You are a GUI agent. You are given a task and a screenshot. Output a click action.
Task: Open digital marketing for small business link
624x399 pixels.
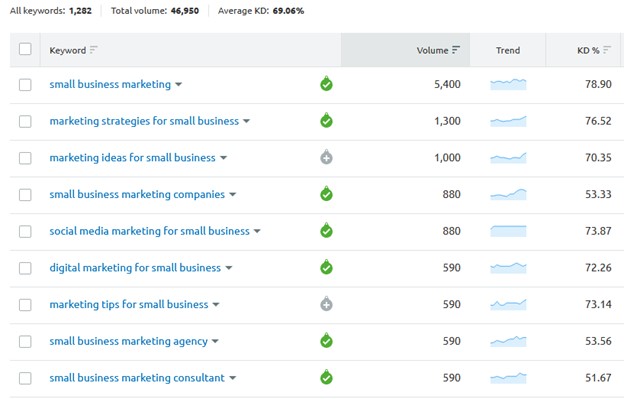point(135,268)
